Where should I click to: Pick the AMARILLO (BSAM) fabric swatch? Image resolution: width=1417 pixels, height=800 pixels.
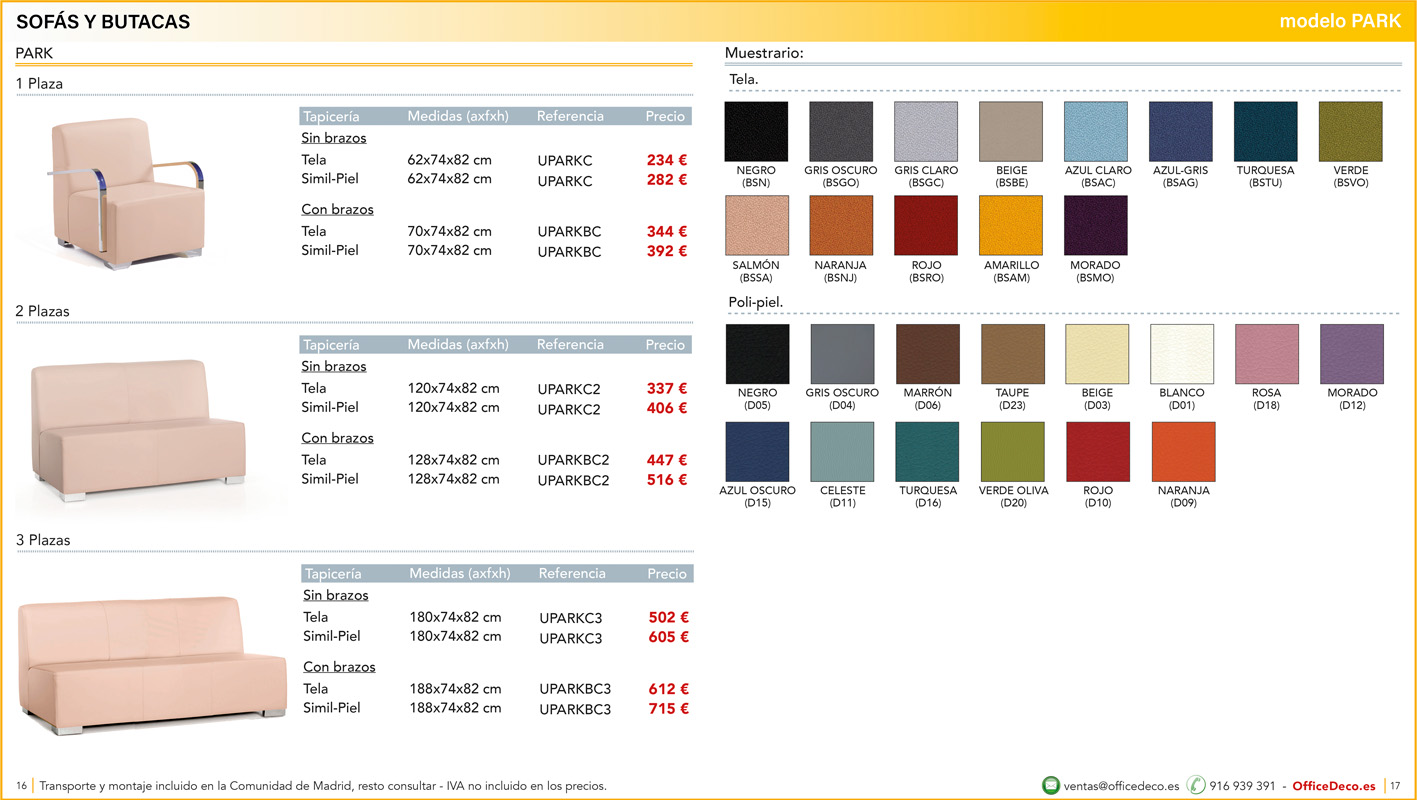1011,226
